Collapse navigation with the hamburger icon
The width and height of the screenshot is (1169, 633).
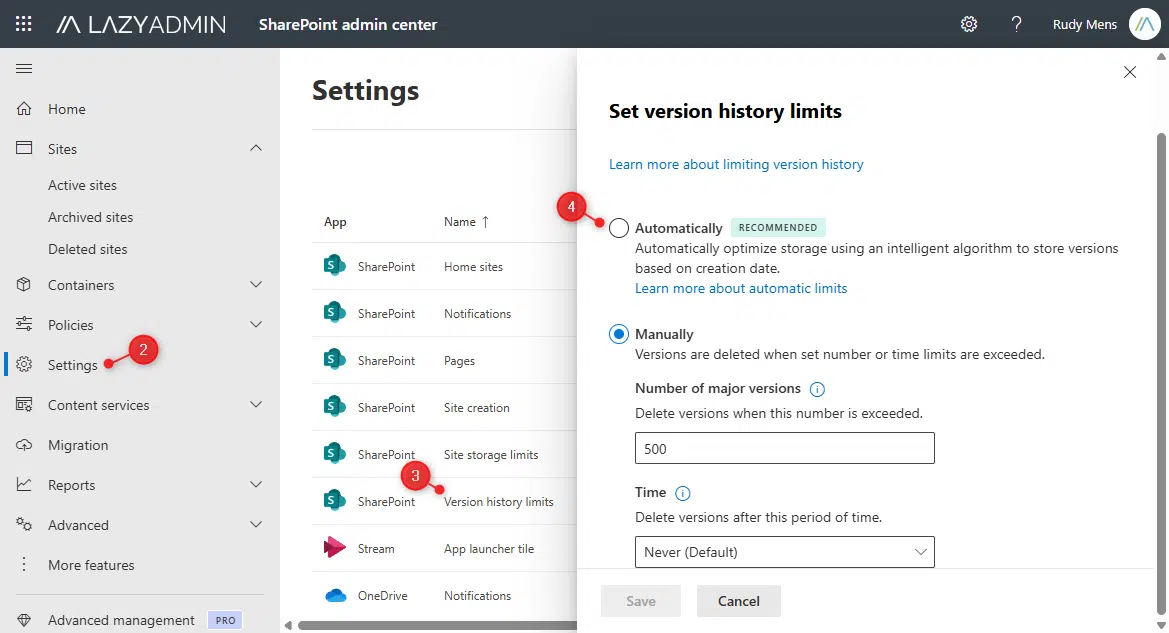pos(24,69)
